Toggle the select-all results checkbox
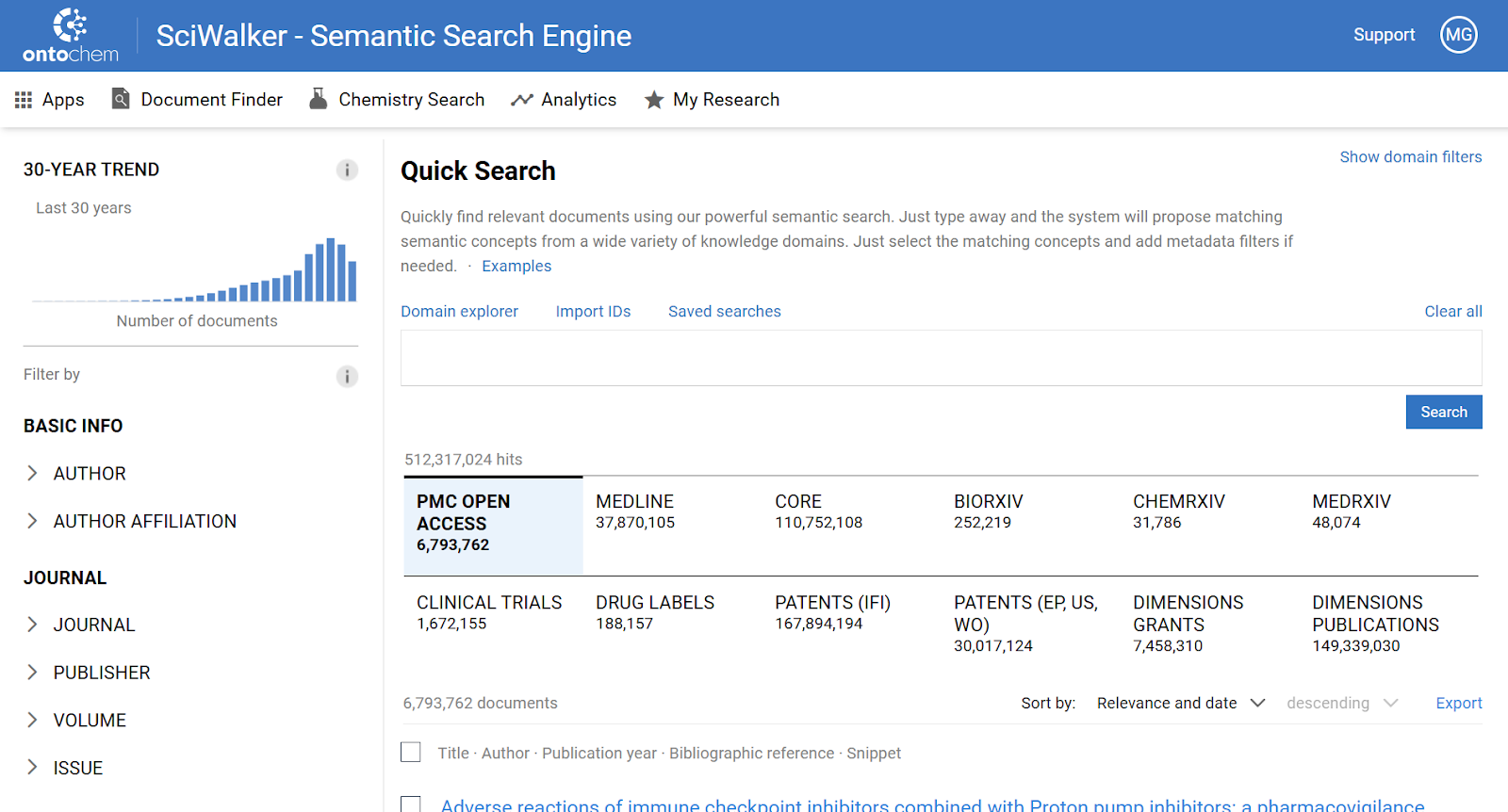The image size is (1508, 812). point(411,752)
